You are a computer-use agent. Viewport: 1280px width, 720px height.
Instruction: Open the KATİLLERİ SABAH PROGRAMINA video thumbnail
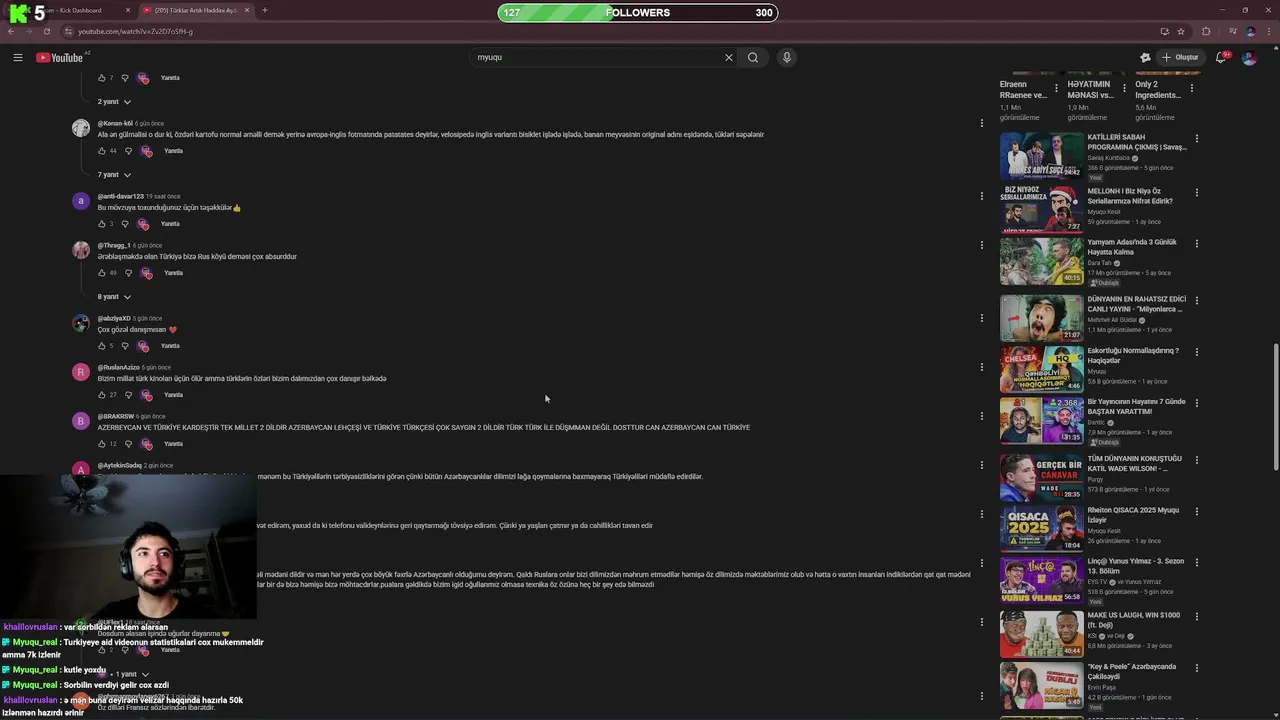coord(1041,156)
